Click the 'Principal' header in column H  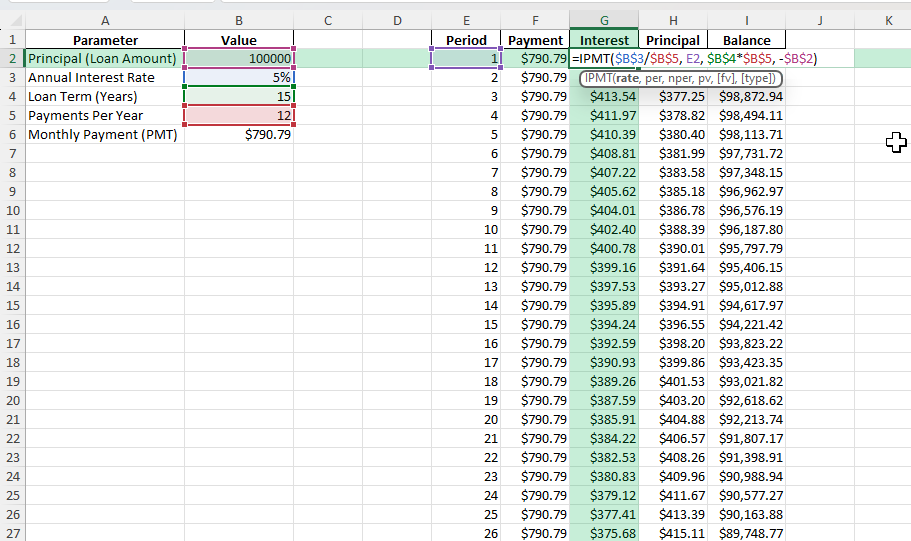click(673, 40)
